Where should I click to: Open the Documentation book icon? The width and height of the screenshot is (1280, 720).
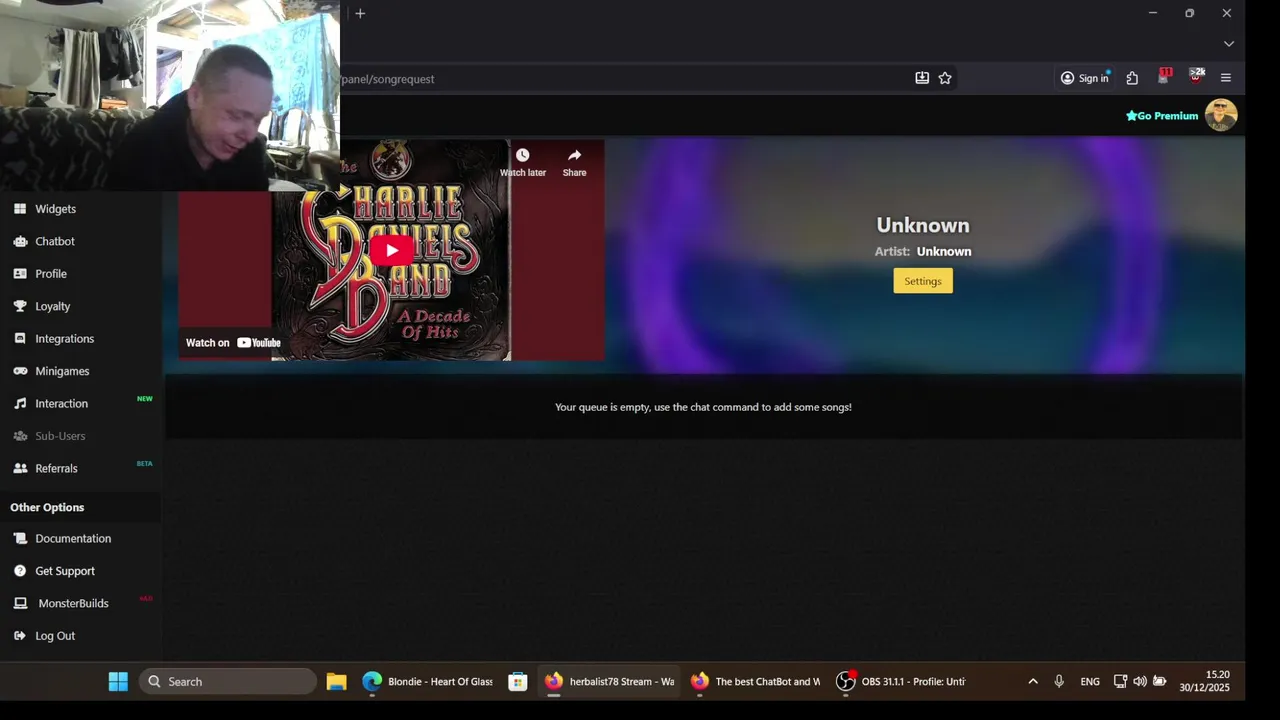[20, 539]
